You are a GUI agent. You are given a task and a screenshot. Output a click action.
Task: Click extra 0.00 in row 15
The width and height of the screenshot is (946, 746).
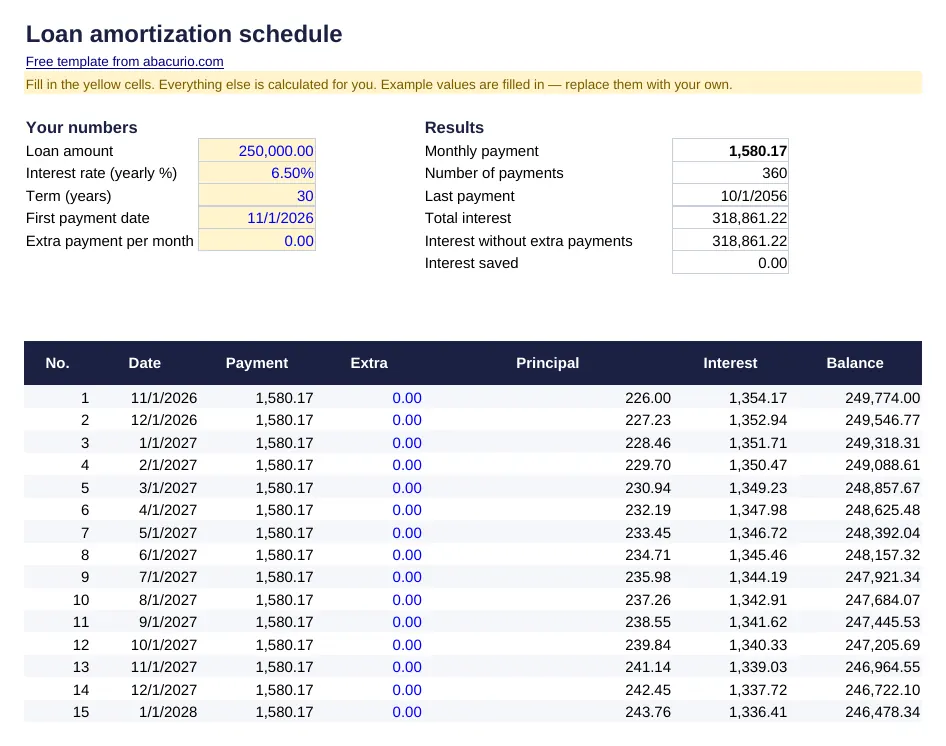[x=407, y=712]
